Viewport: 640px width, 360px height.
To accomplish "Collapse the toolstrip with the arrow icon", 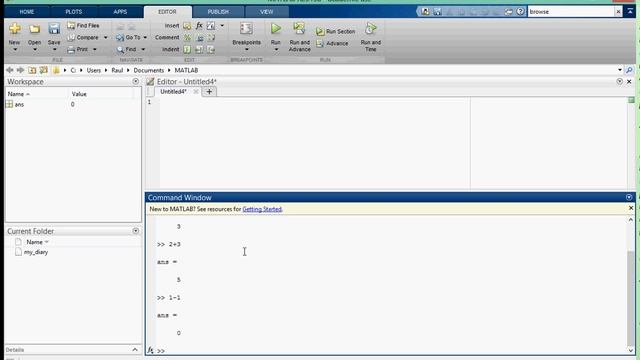I will click(630, 11).
